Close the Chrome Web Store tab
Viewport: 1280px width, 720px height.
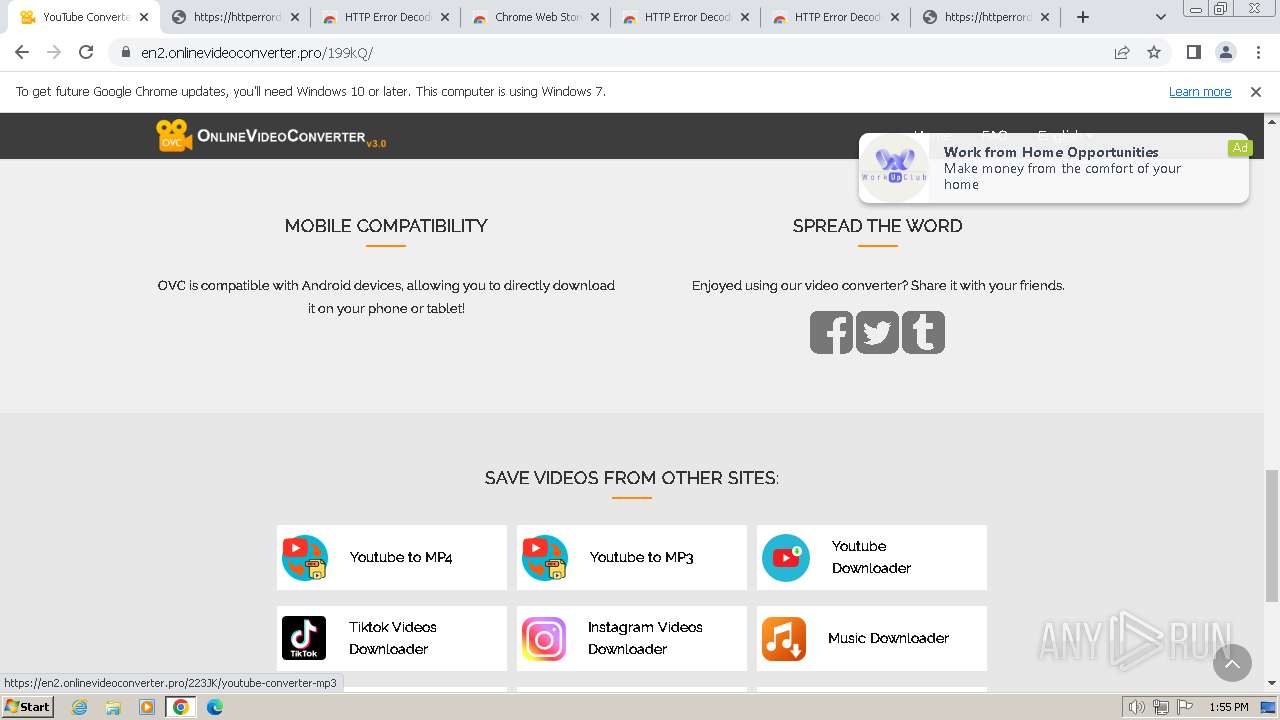[595, 17]
